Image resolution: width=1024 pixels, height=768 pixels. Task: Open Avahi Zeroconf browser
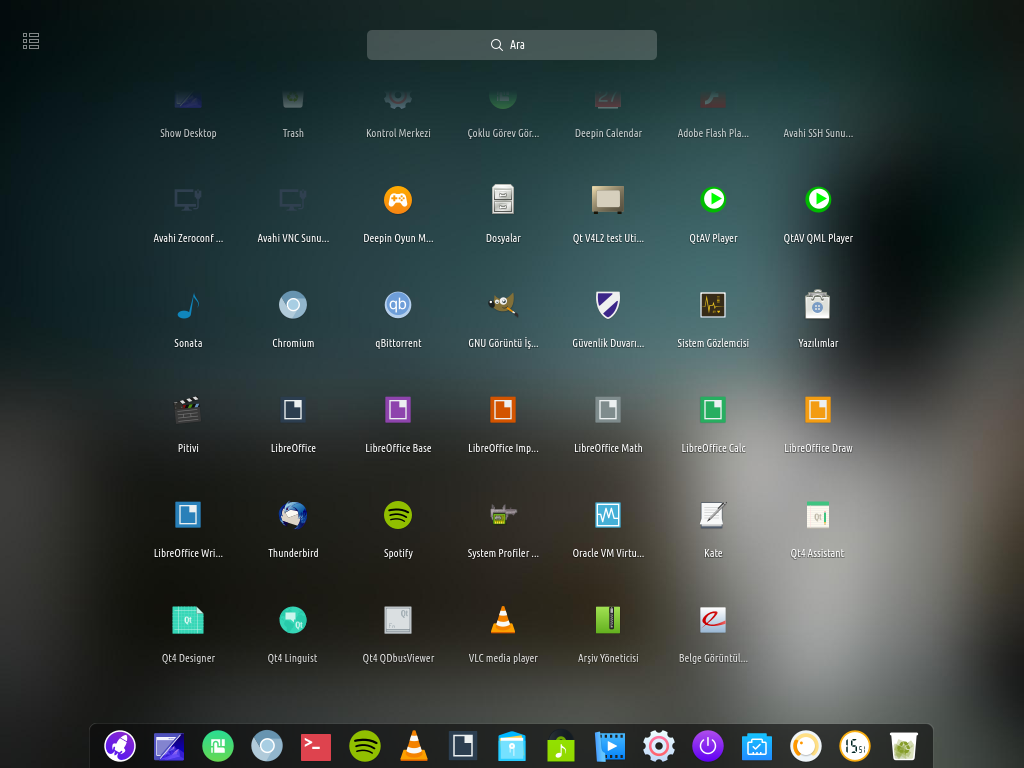pyautogui.click(x=188, y=200)
